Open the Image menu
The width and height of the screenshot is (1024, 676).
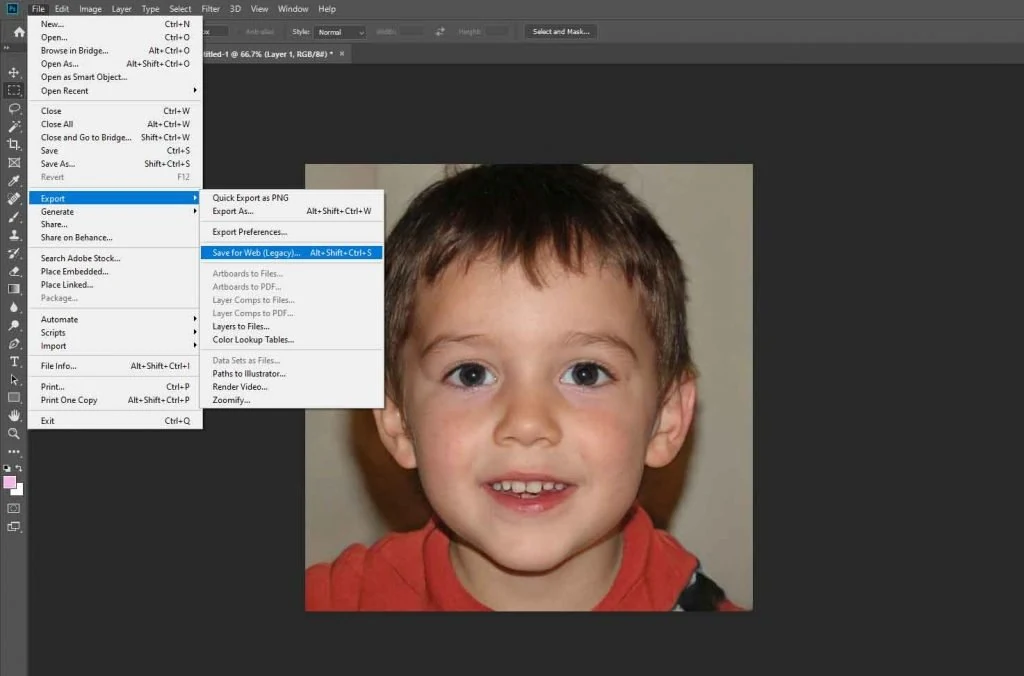click(x=90, y=9)
